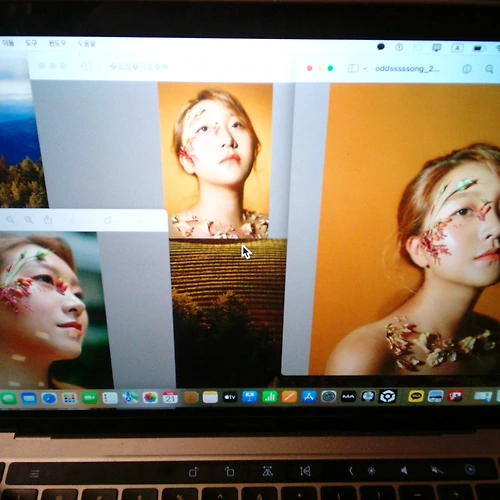Open App Store from the Dock
This screenshot has width=500, height=500.
[309, 397]
